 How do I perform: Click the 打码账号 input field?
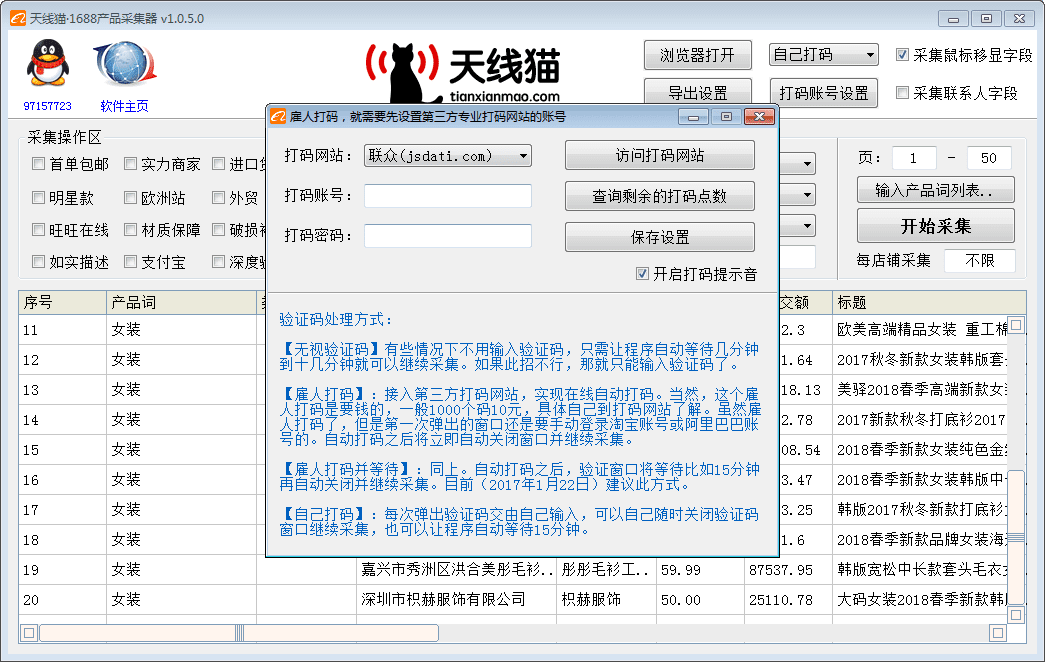pyautogui.click(x=448, y=196)
